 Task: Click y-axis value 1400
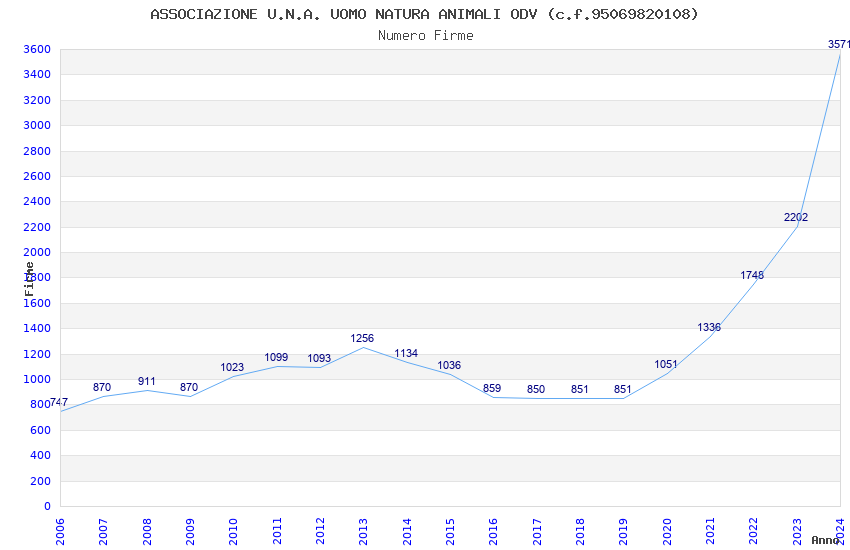[x=37, y=328]
